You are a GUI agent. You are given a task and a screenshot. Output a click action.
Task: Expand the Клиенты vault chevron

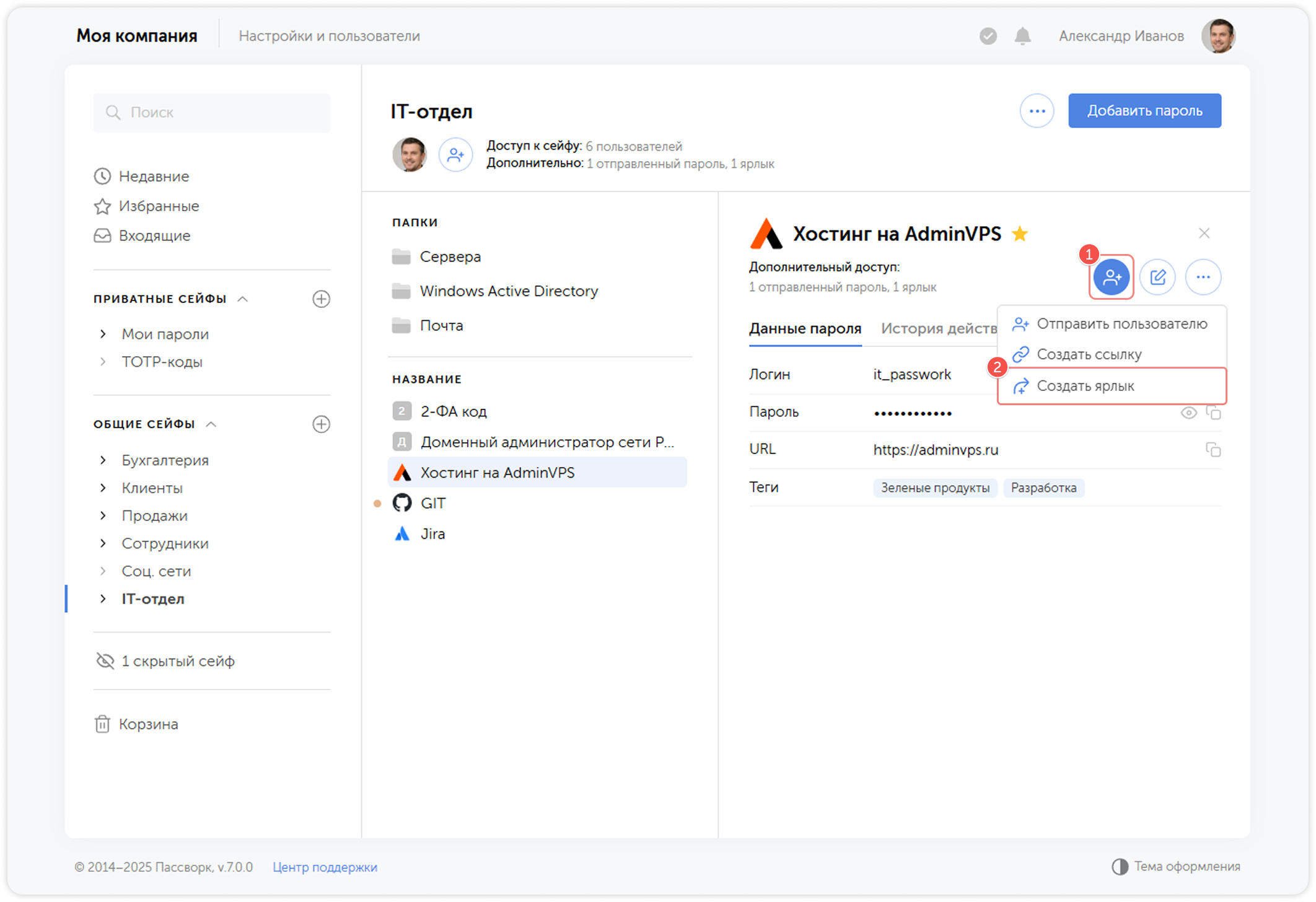(103, 488)
